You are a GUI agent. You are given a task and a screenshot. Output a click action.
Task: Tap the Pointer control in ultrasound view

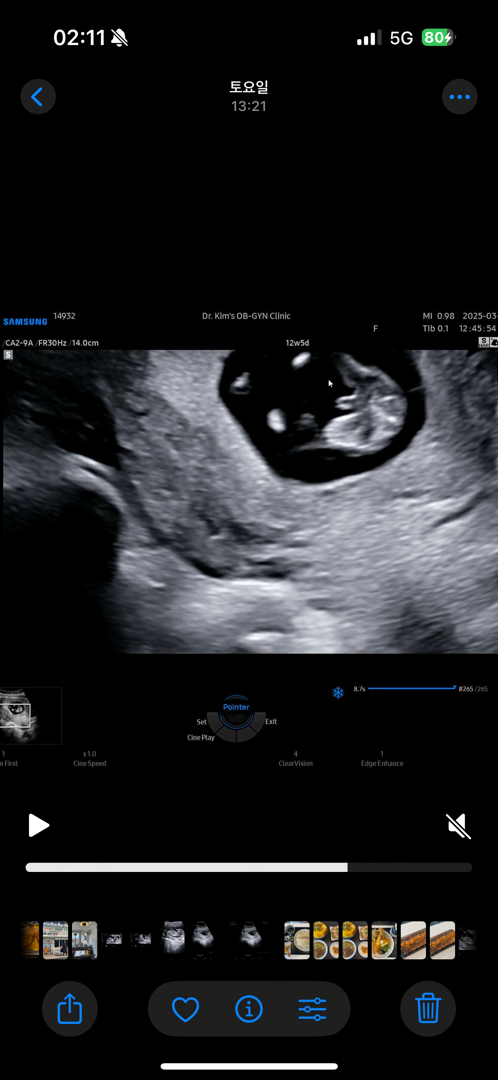click(x=236, y=707)
